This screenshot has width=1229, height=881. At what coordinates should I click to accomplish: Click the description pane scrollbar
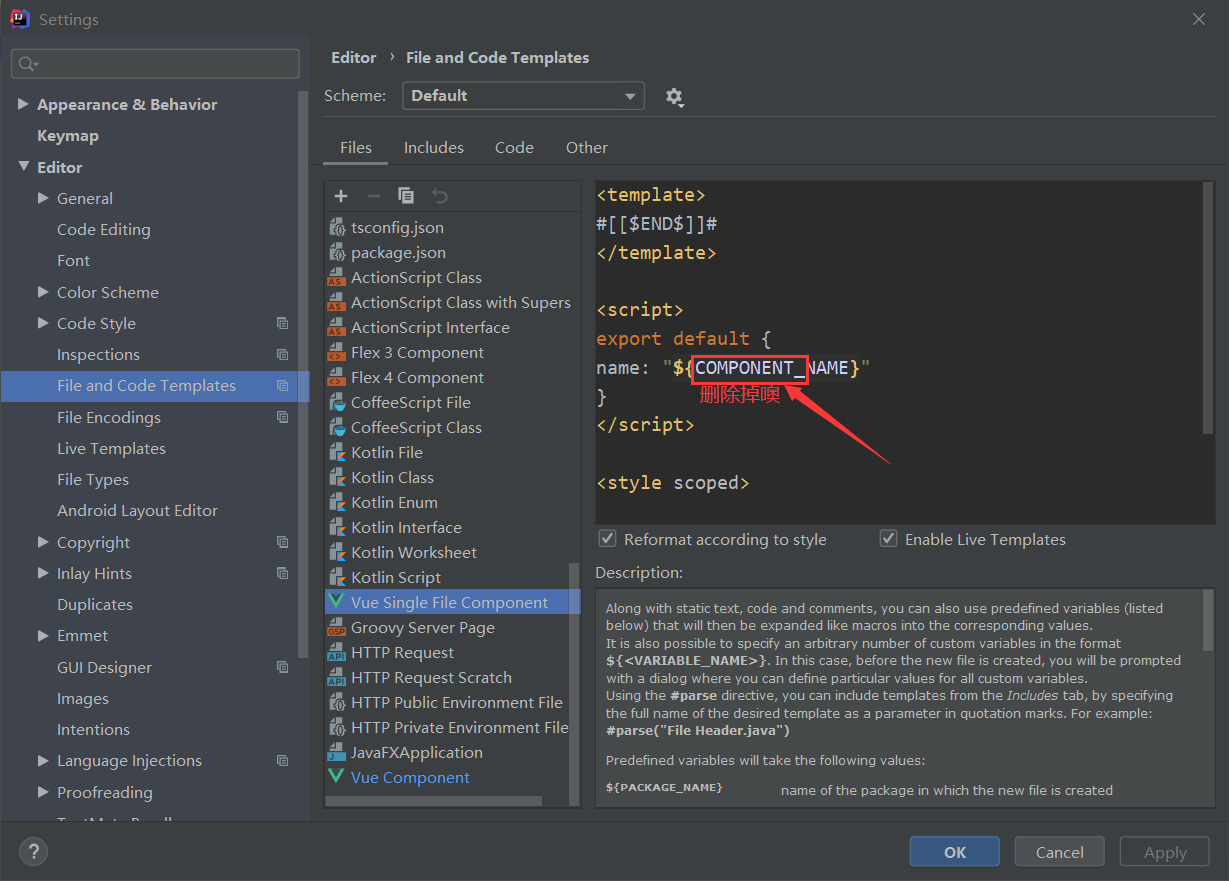(x=1208, y=621)
